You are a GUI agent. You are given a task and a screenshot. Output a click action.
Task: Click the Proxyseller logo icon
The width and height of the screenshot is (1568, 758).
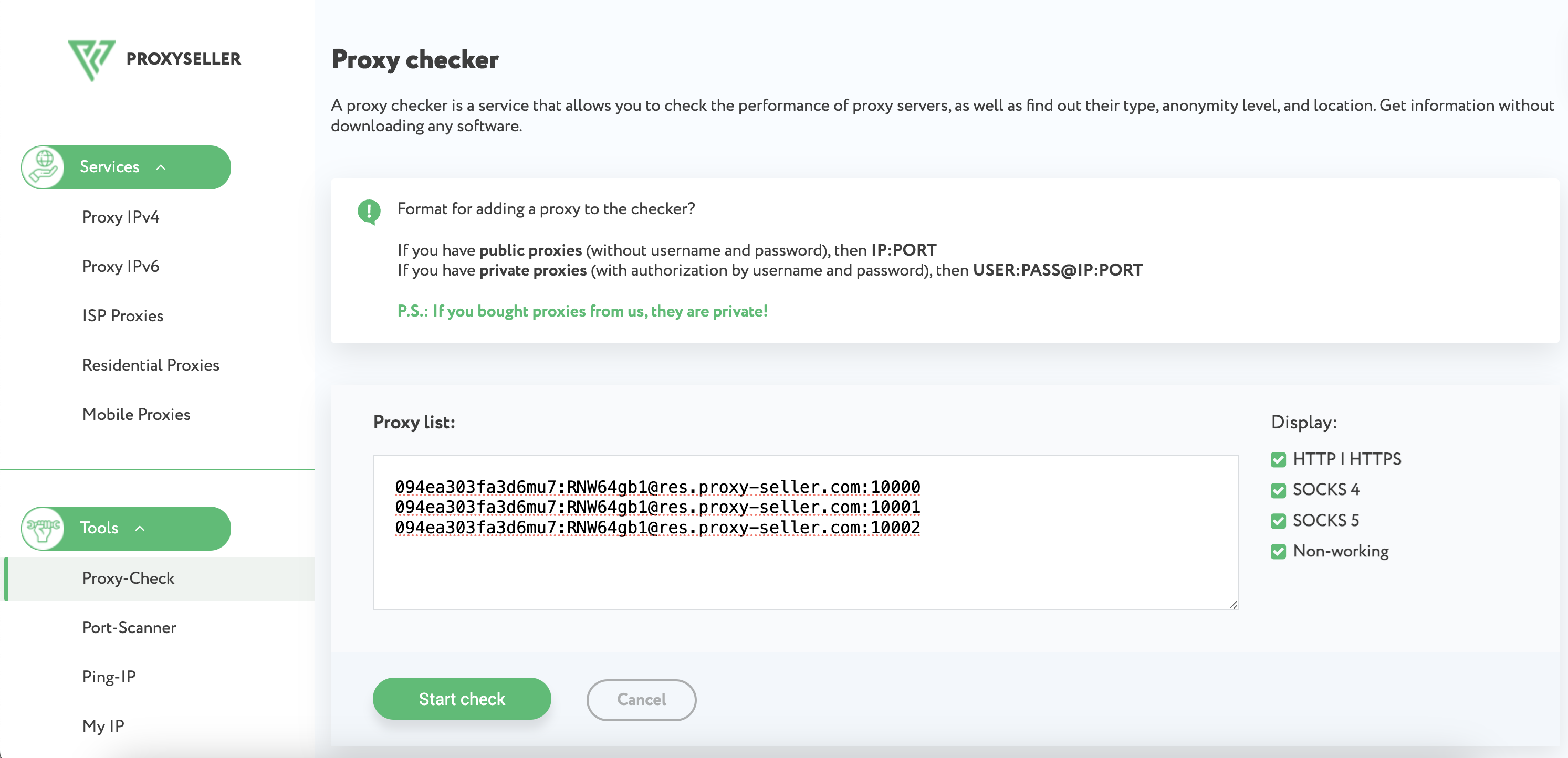91,60
